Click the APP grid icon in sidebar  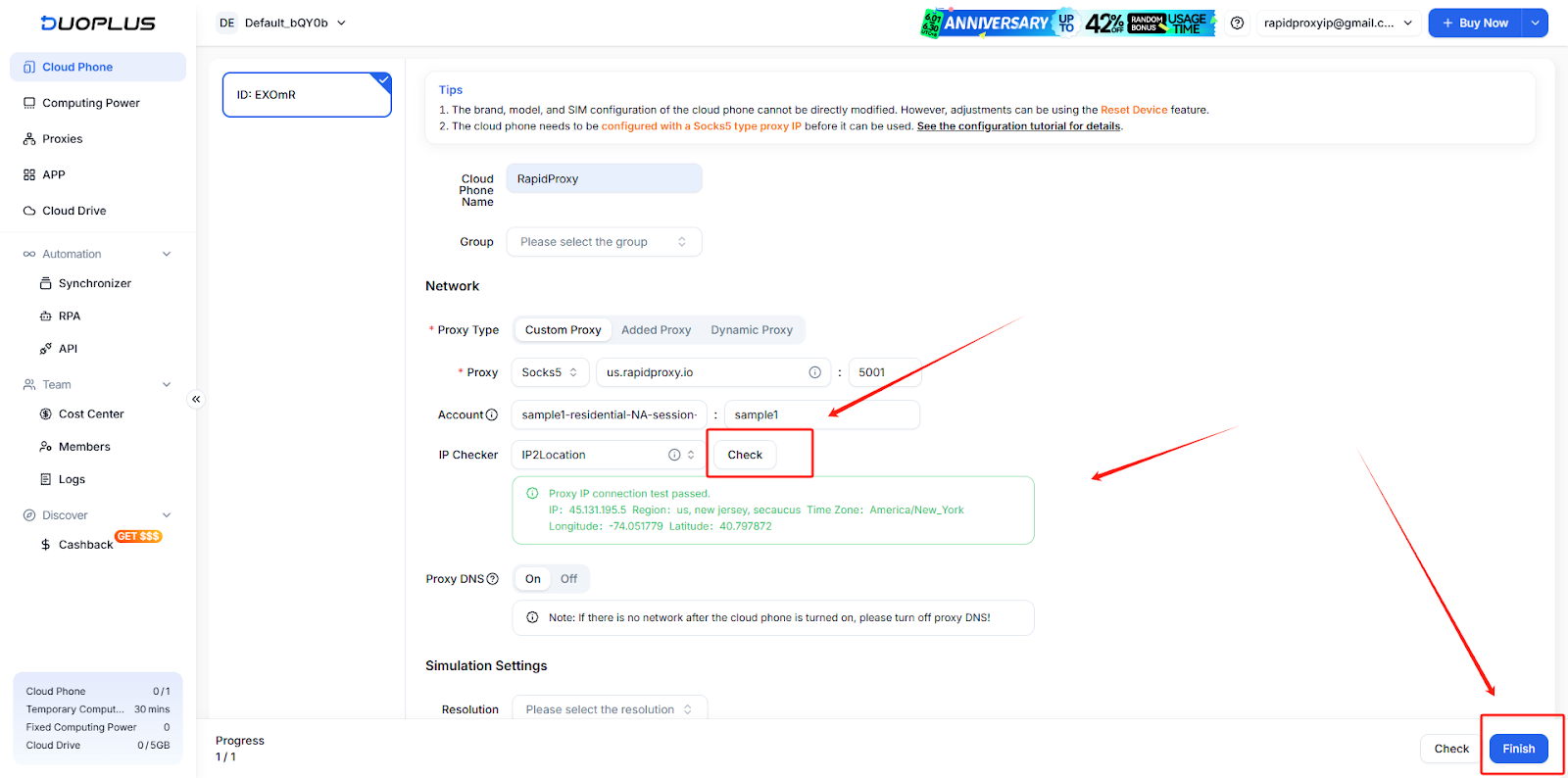click(x=29, y=174)
